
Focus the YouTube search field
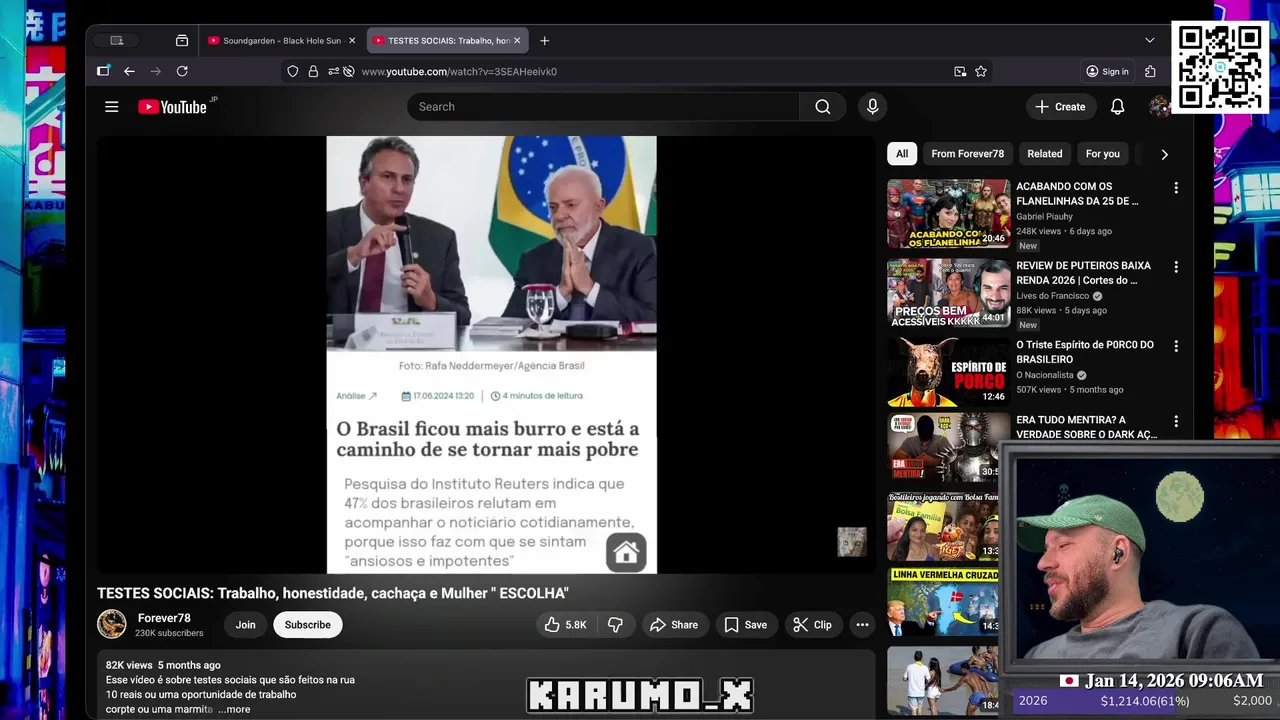point(603,107)
